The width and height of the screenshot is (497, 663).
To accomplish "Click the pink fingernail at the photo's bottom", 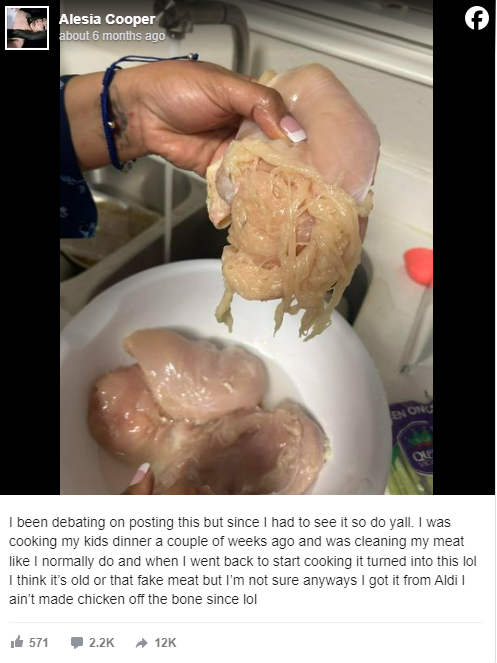I will point(140,474).
